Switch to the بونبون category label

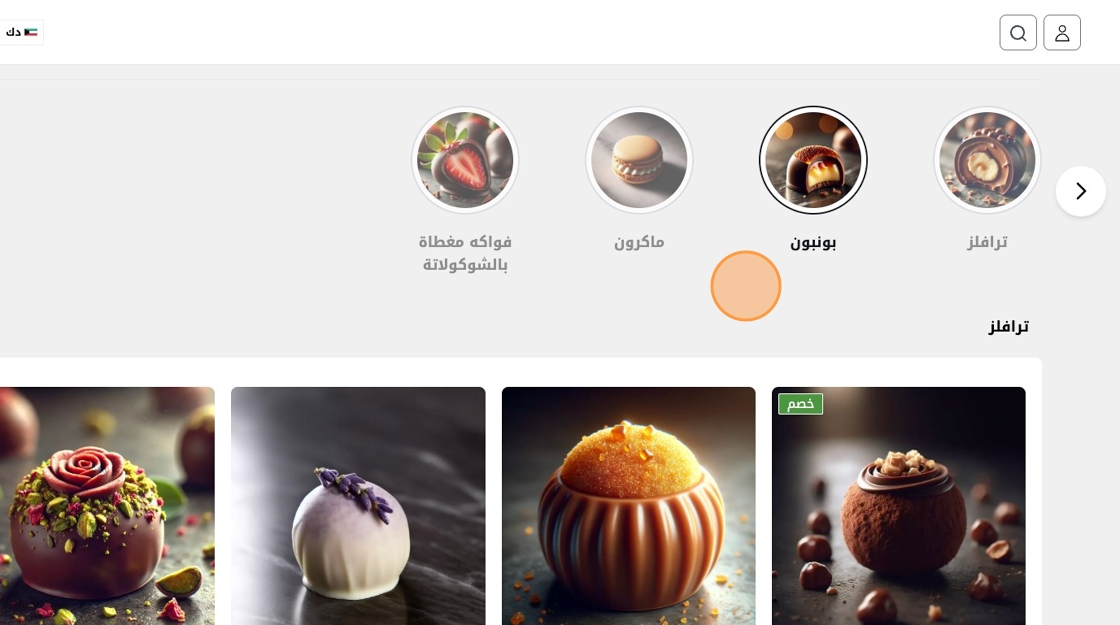[x=813, y=242]
